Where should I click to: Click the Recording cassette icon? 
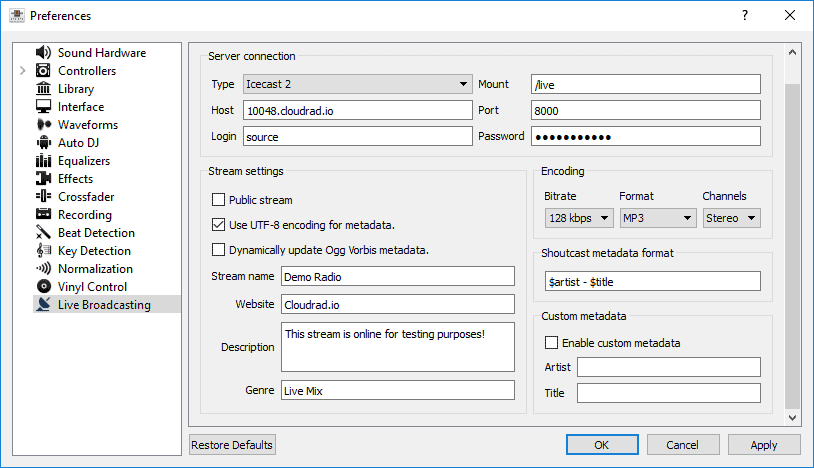pos(43,214)
